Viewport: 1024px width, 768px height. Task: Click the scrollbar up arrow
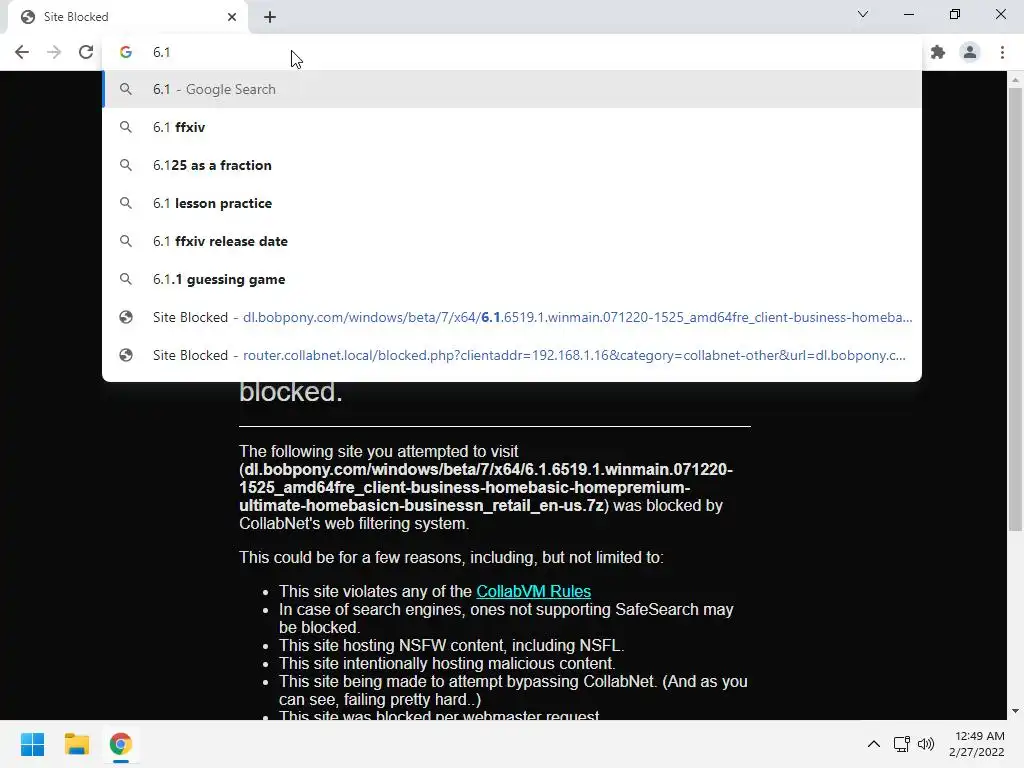tap(1015, 80)
